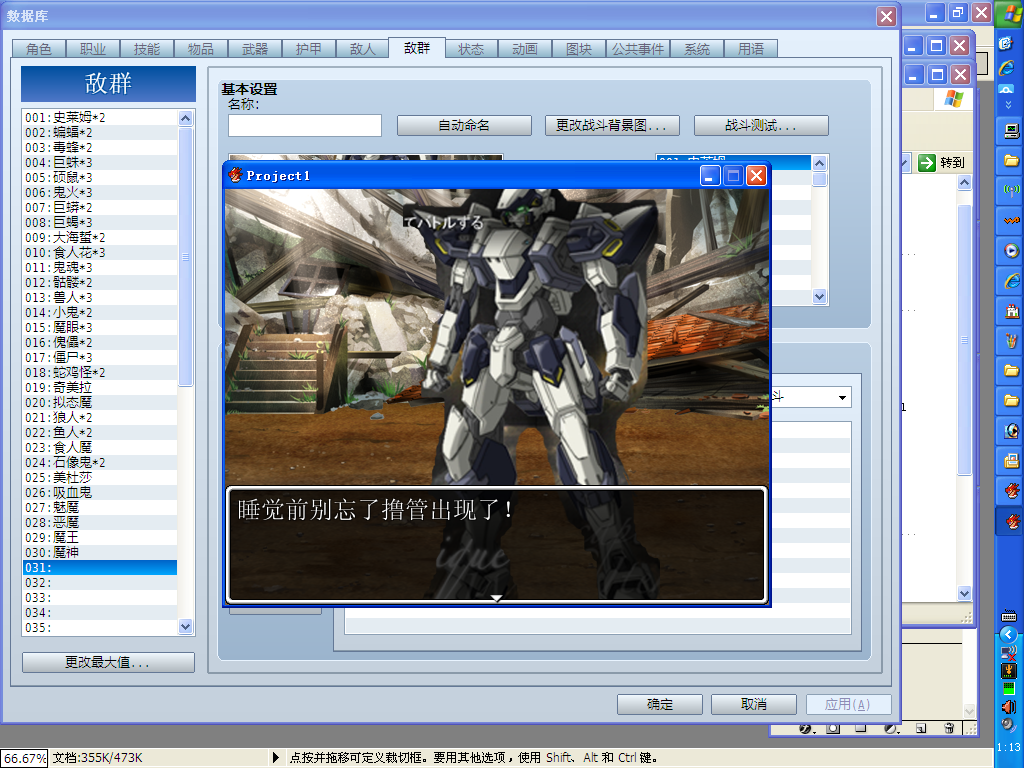This screenshot has height=768, width=1024.
Task: Confirm with the 确定 button
Action: click(660, 704)
